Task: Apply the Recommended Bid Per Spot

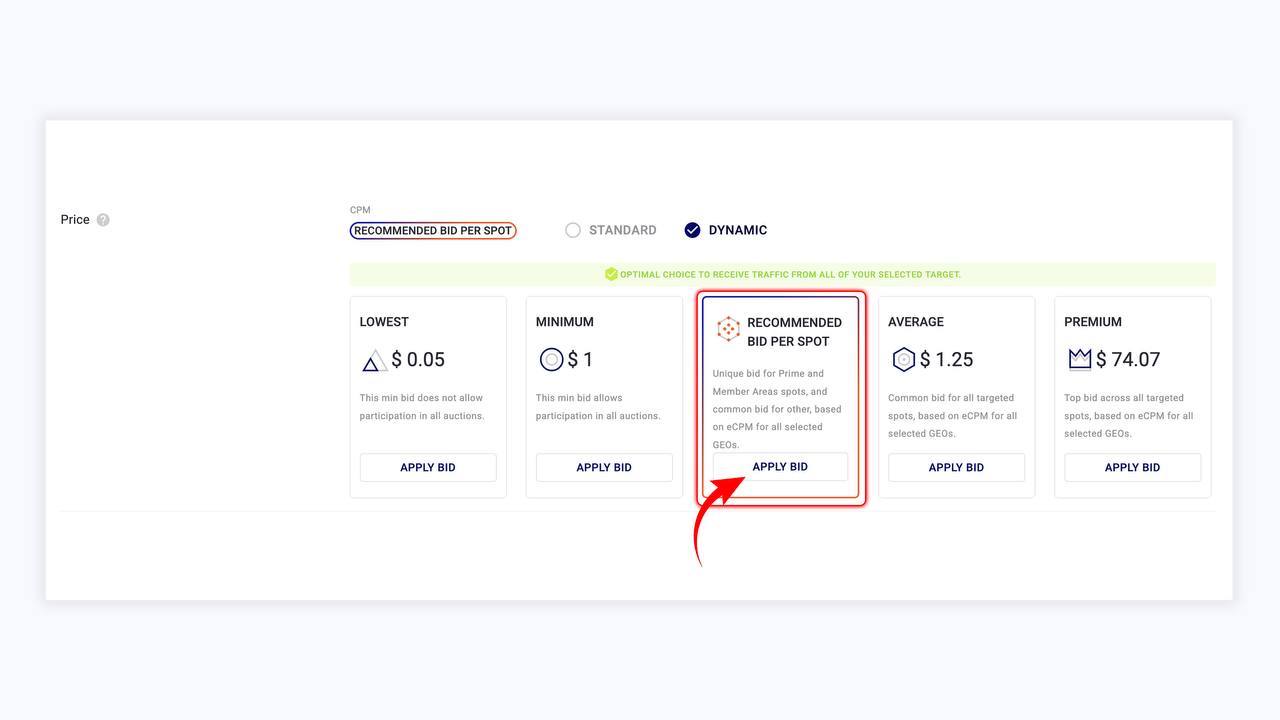Action: click(x=780, y=466)
